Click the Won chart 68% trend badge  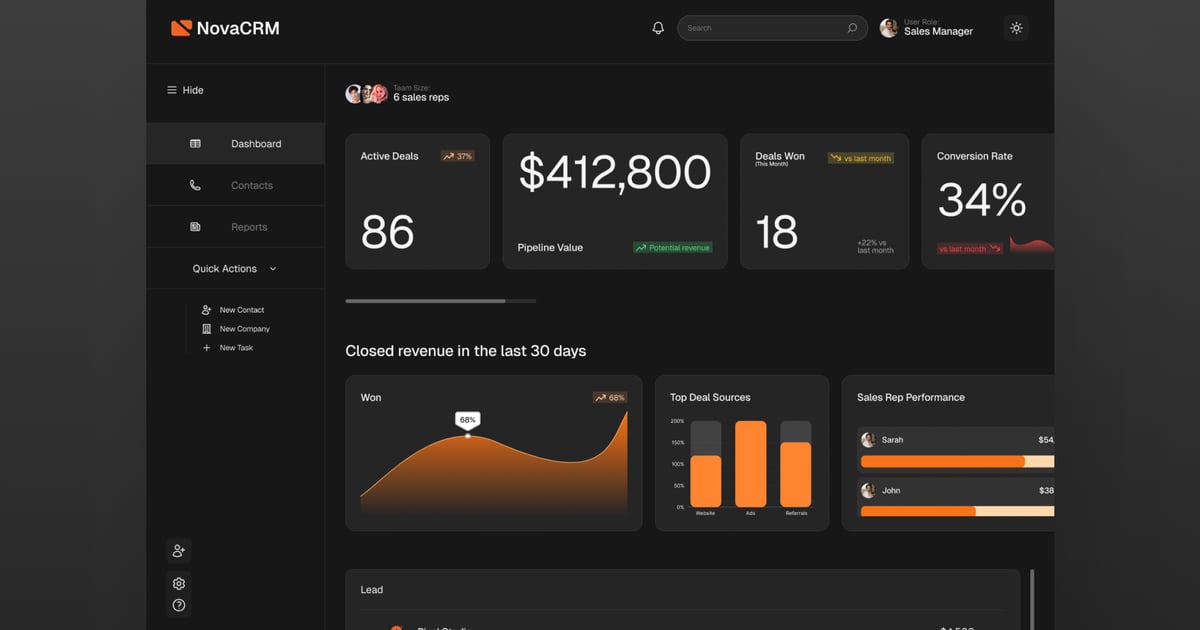pos(610,397)
